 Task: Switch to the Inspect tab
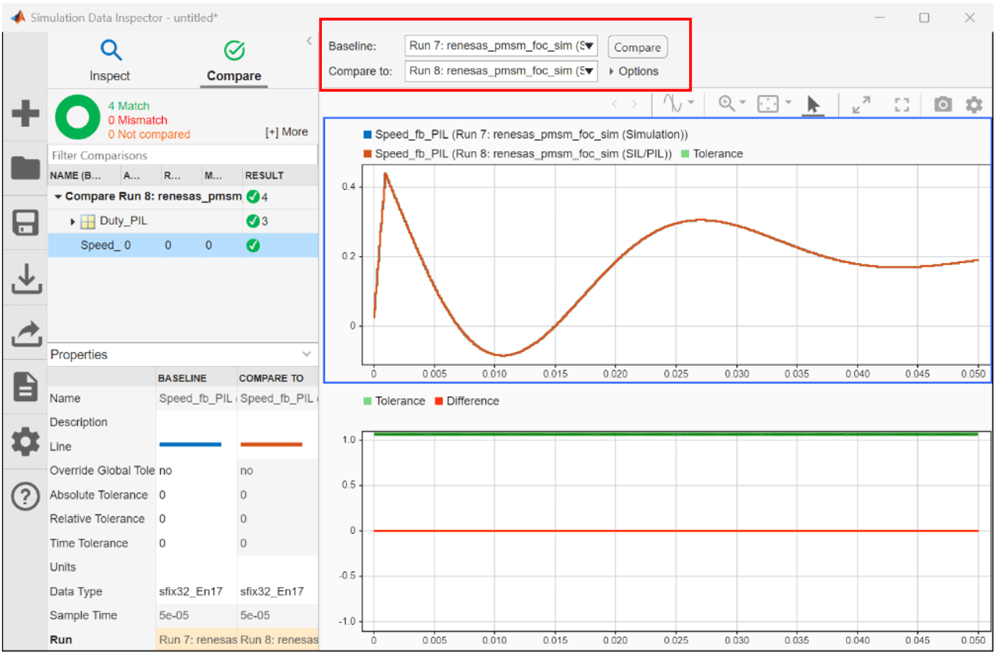(110, 60)
